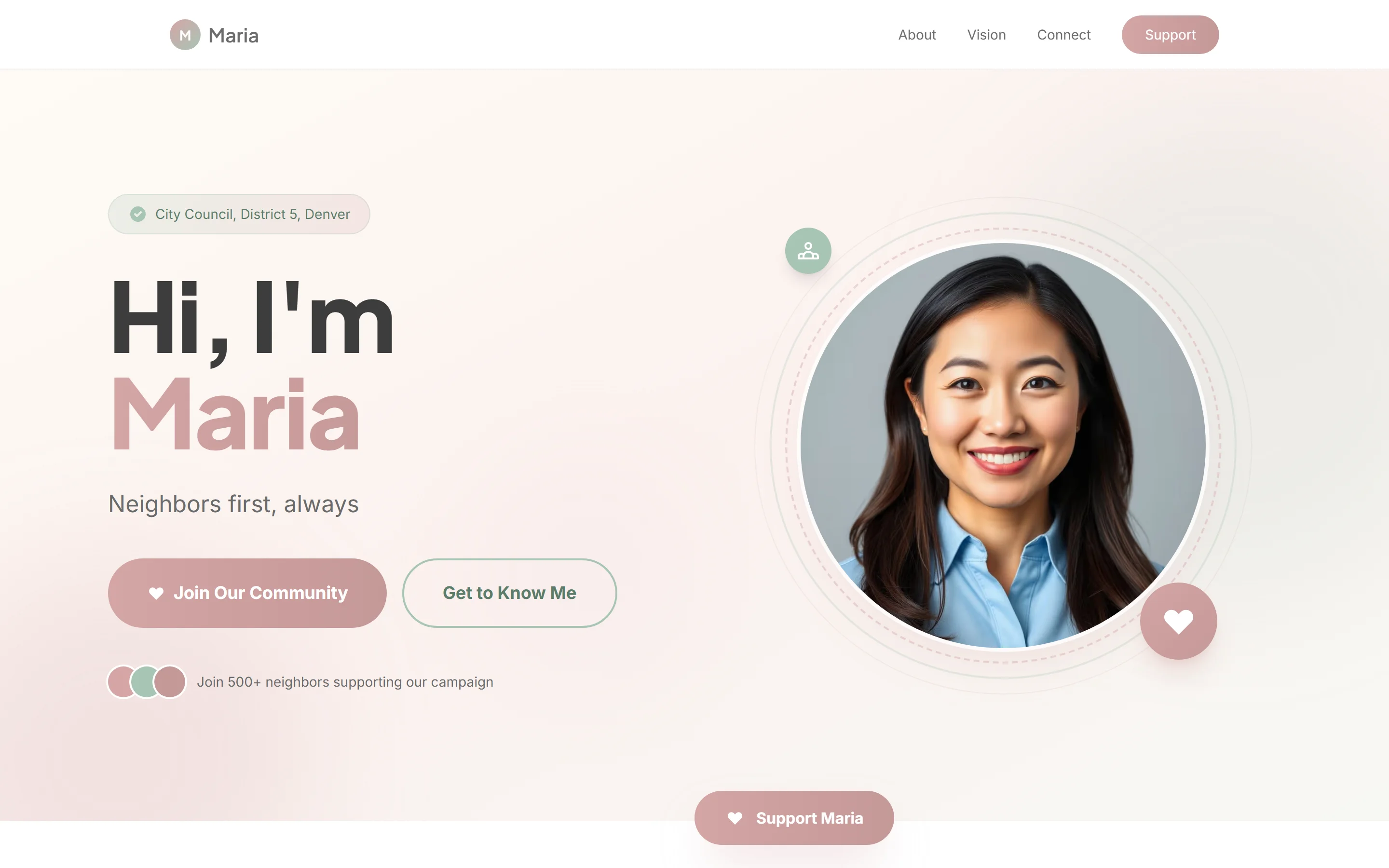The height and width of the screenshot is (868, 1389).
Task: Click Maria's circular portrait photo
Action: pos(1003,446)
